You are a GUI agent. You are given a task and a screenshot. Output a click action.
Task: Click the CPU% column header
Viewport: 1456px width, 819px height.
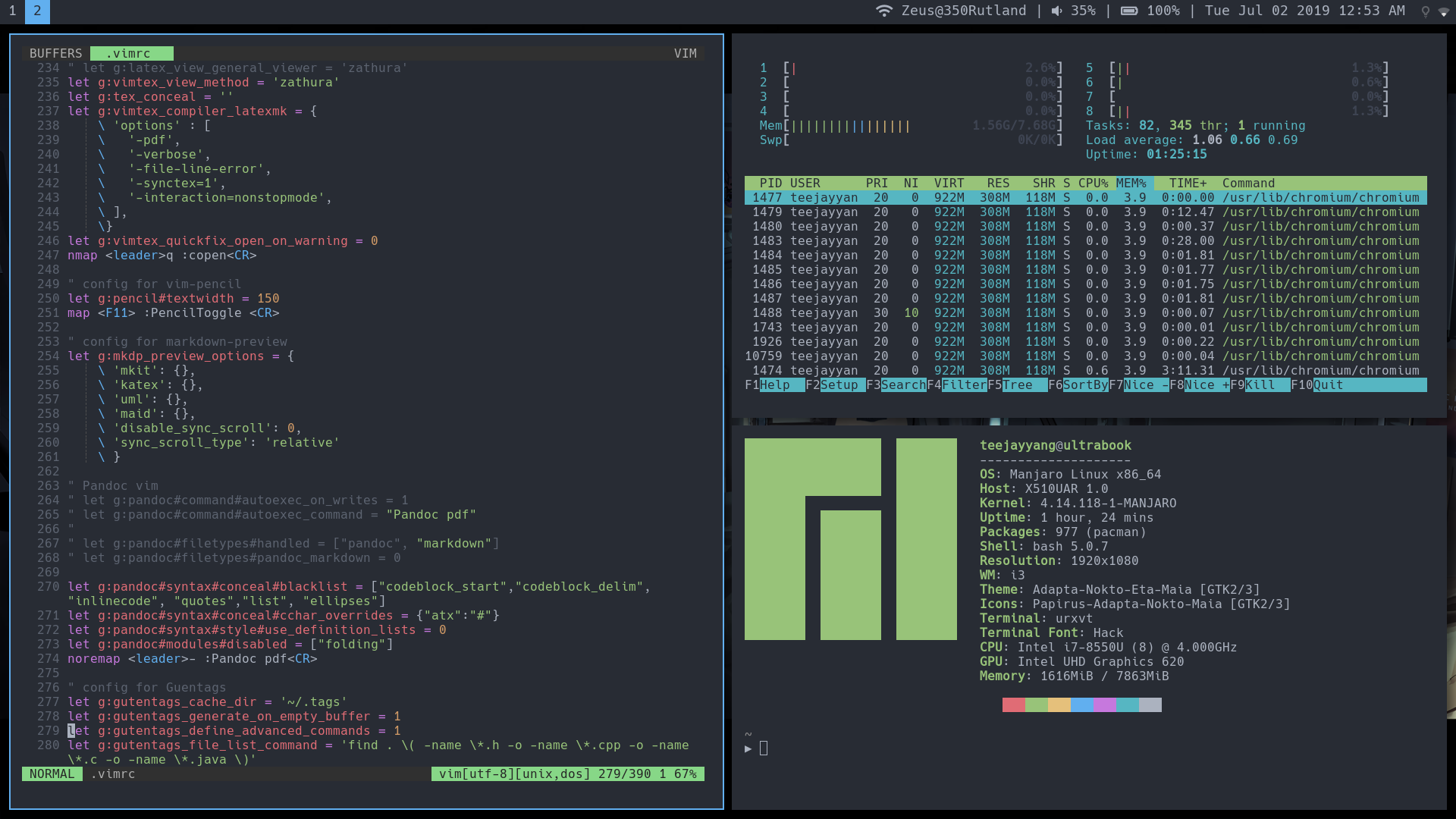click(x=1093, y=184)
